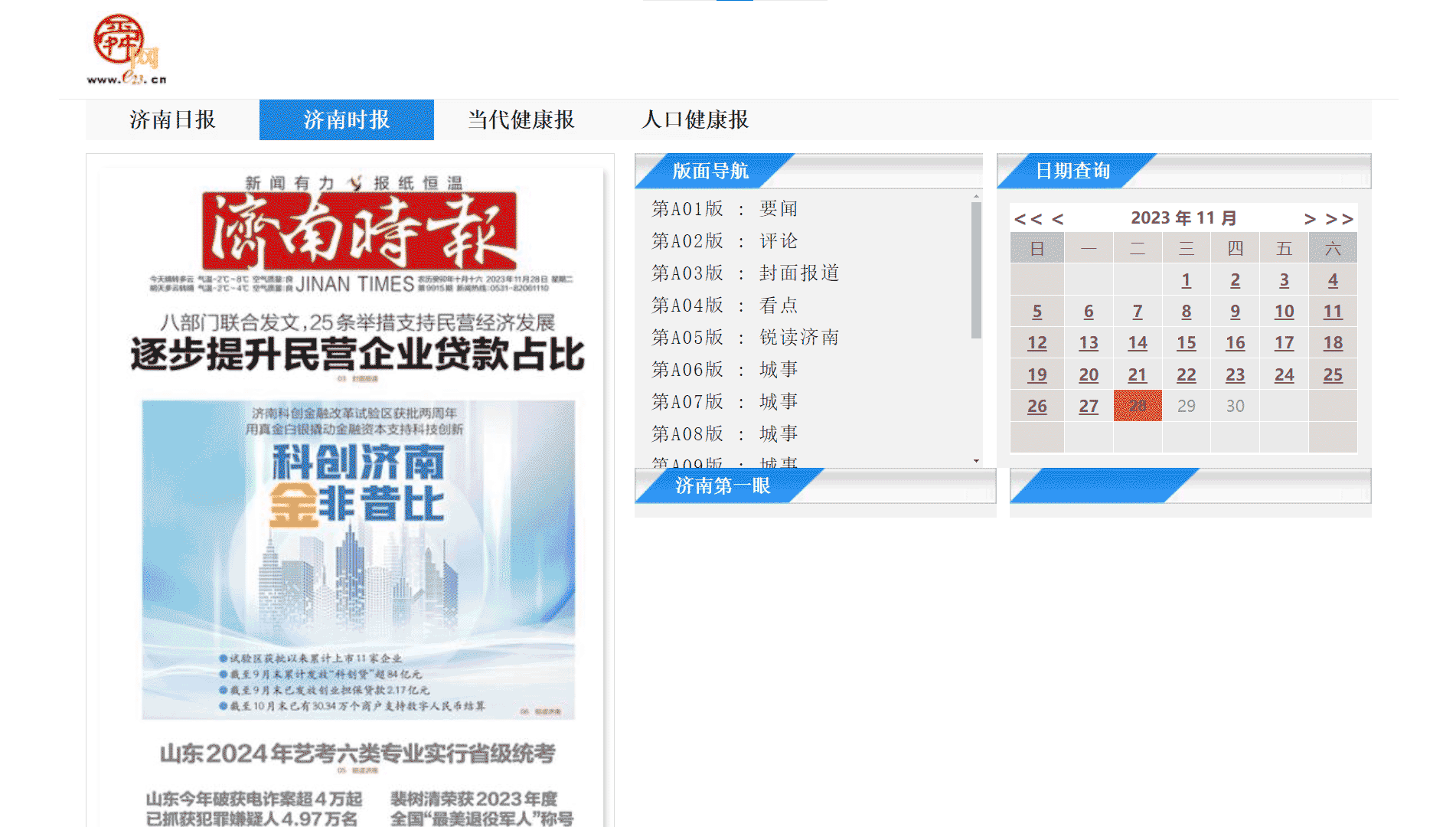Image resolution: width=1456 pixels, height=827 pixels.
Task: Go to previous month with < arrow
Action: coord(1058,219)
